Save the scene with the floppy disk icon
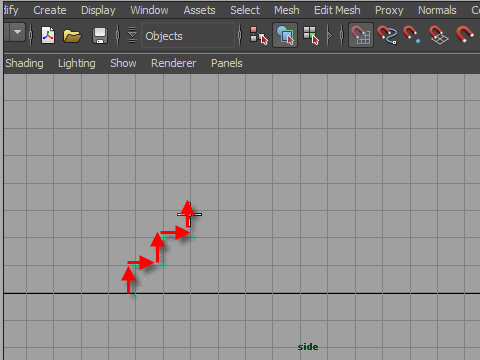 pos(100,36)
